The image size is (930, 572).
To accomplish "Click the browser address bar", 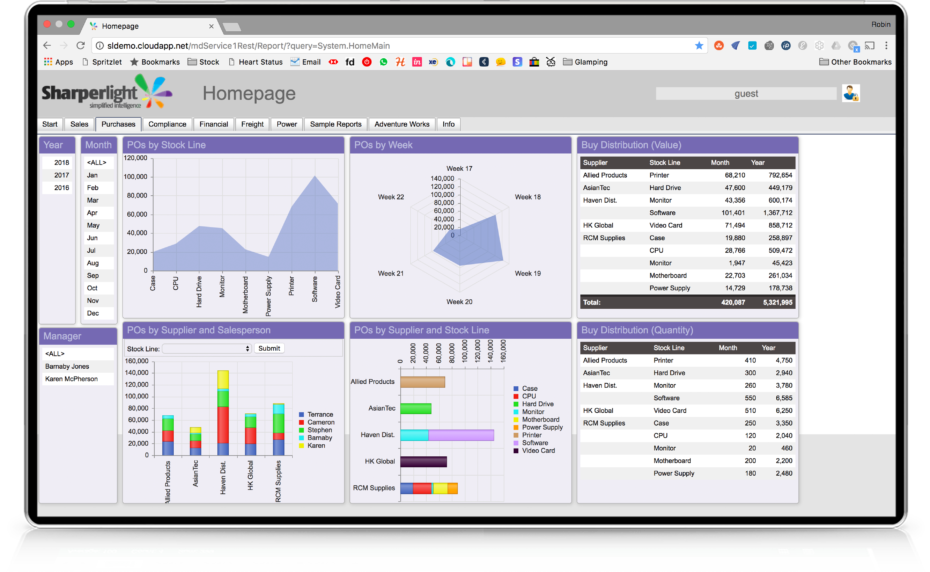I will (390, 46).
